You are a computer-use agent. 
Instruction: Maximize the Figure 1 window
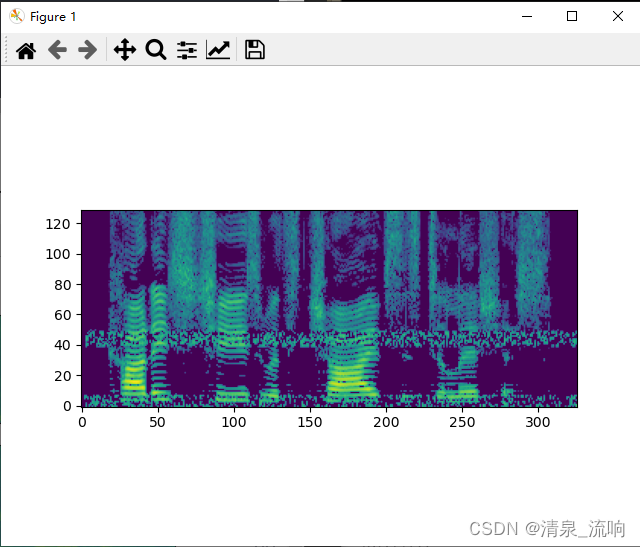pos(572,16)
